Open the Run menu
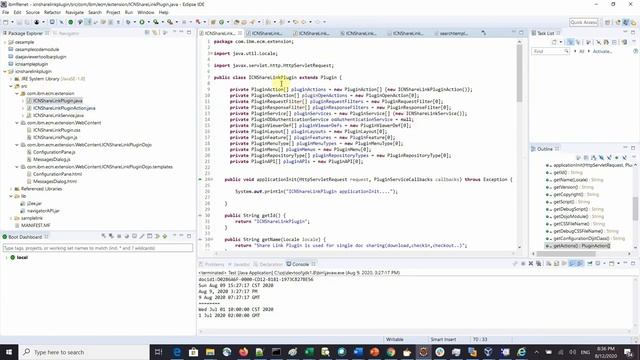This screenshot has width=640, height=360. click(129, 12)
